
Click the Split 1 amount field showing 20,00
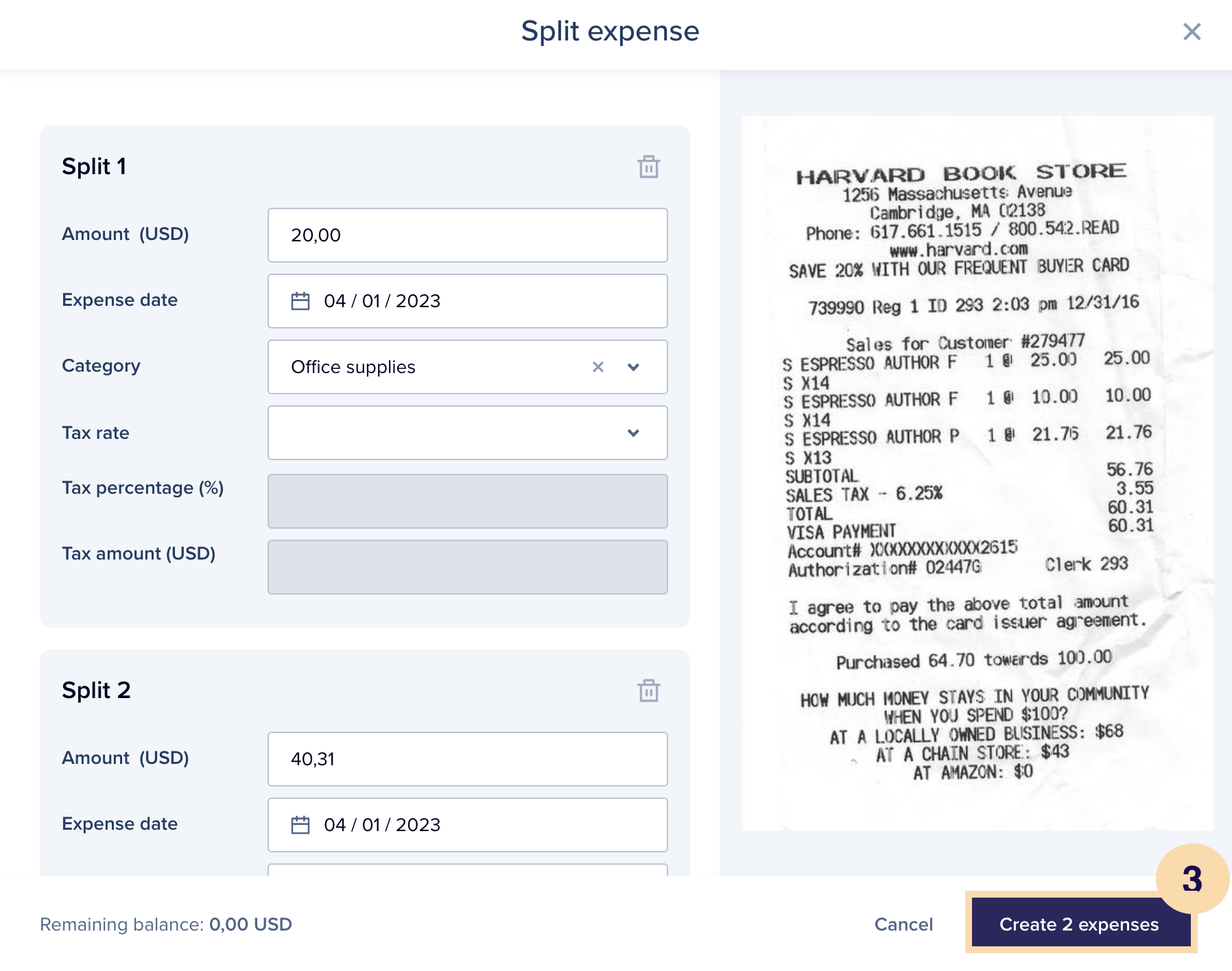pos(466,235)
